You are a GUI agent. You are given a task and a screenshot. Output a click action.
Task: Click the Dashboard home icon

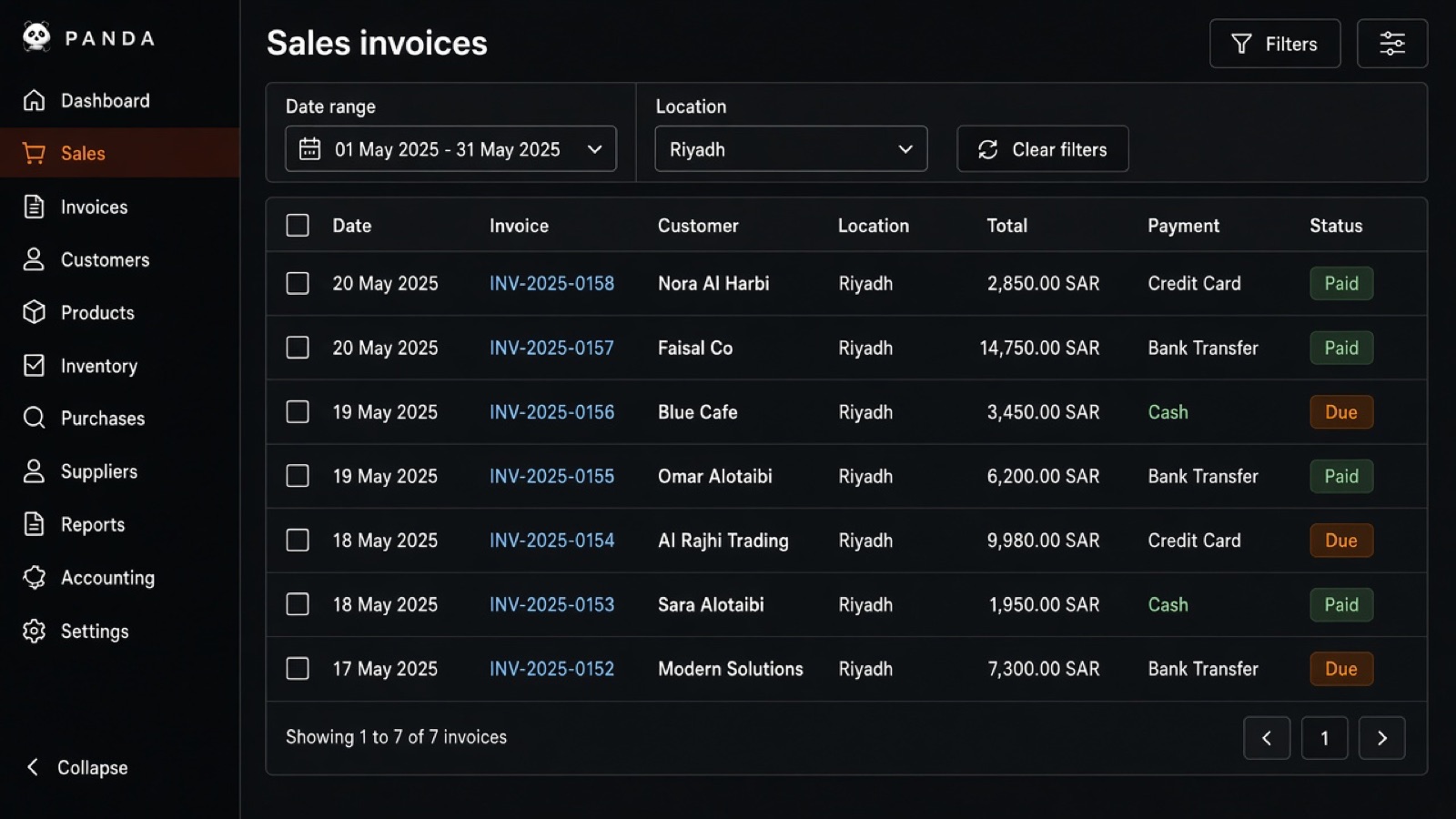[x=34, y=100]
